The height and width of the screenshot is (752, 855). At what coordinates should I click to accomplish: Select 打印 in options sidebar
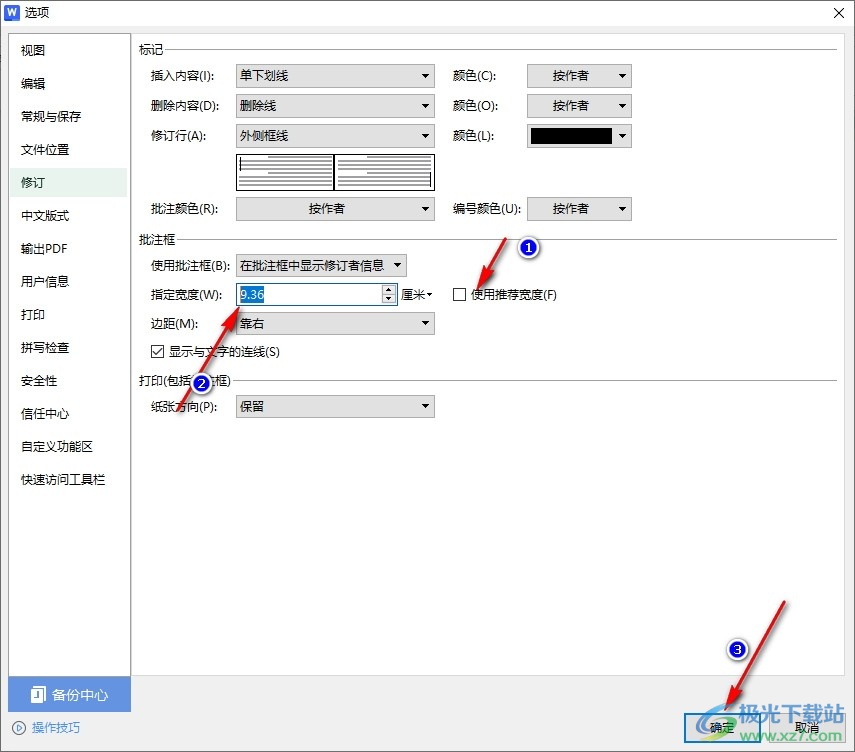coord(33,315)
